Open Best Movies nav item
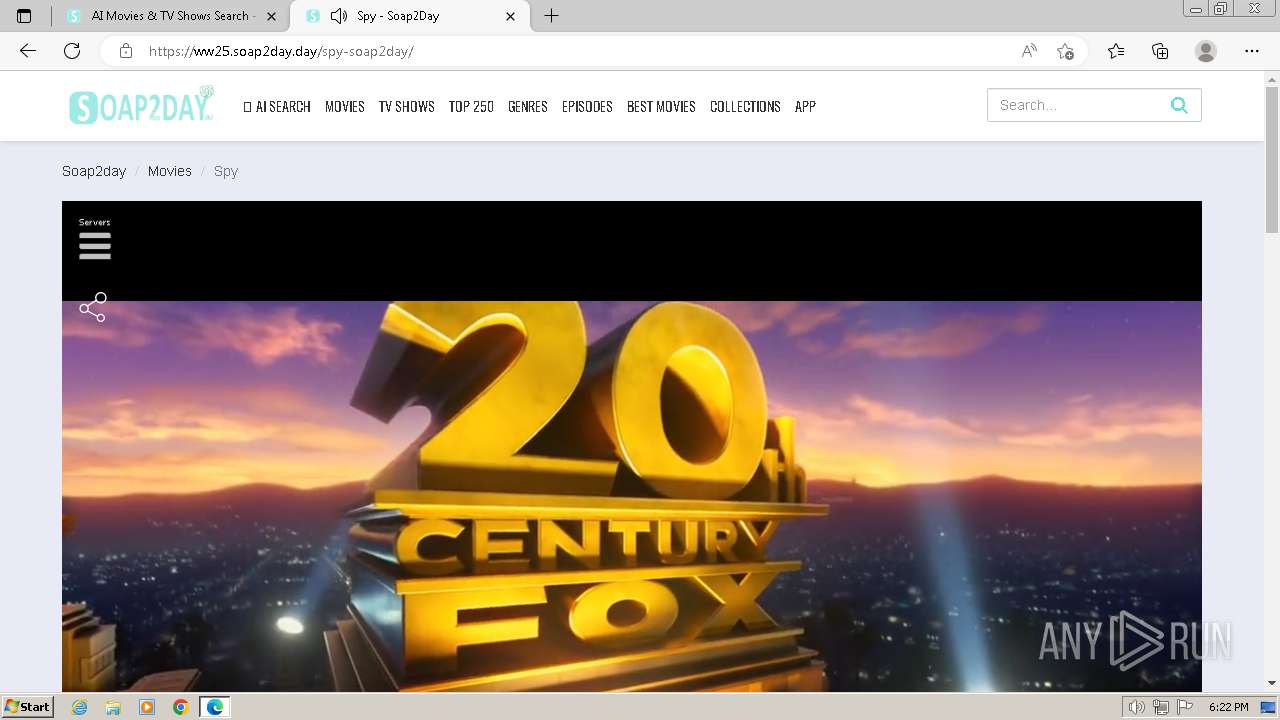Image resolution: width=1280 pixels, height=720 pixels. pos(661,106)
